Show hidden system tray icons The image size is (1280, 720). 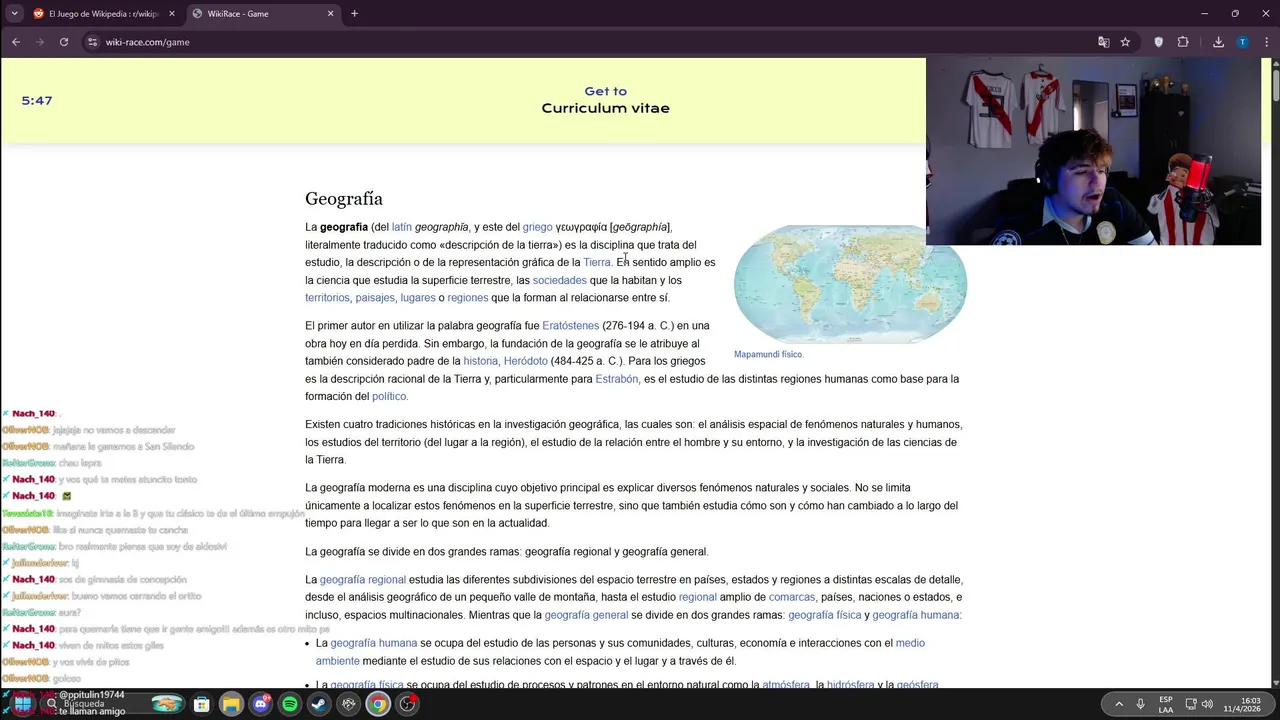pyautogui.click(x=1119, y=704)
